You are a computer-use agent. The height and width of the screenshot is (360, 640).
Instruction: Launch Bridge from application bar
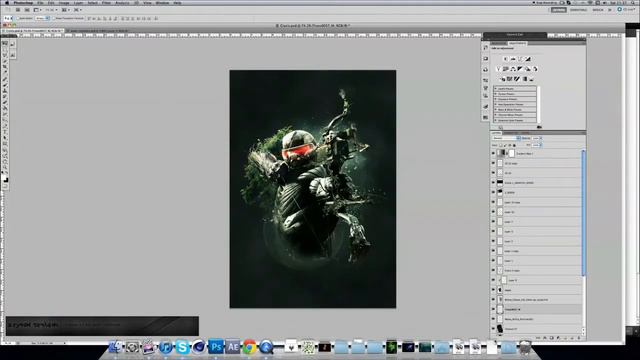click(18, 10)
